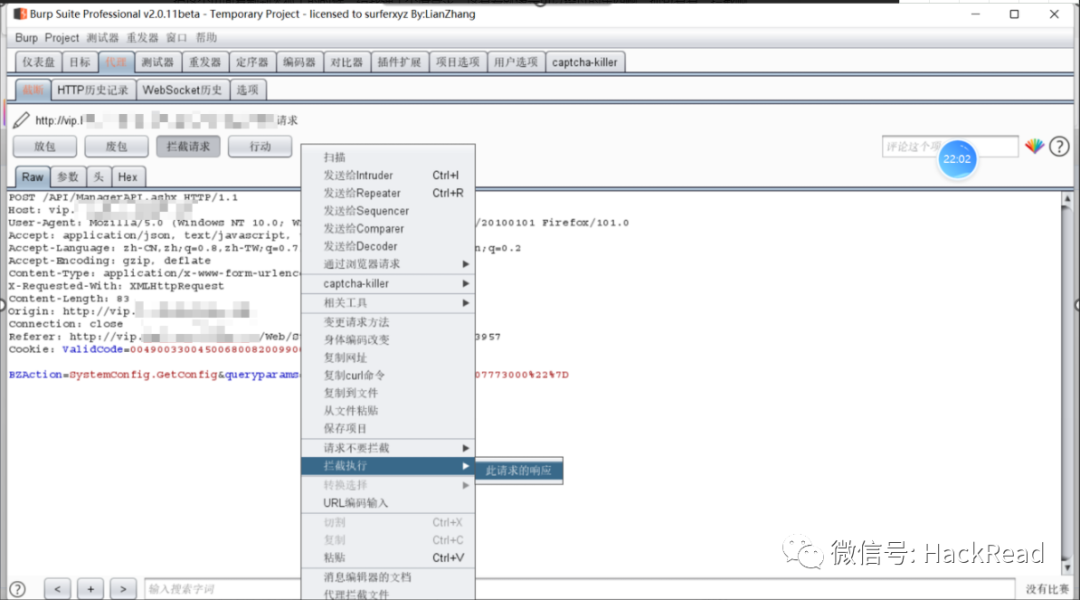Expand the 请求不要拦截 submenu arrow

click(x=466, y=448)
